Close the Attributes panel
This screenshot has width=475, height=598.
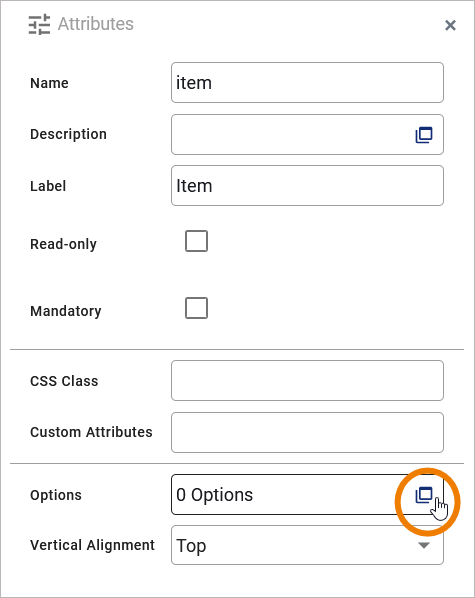coord(451,25)
